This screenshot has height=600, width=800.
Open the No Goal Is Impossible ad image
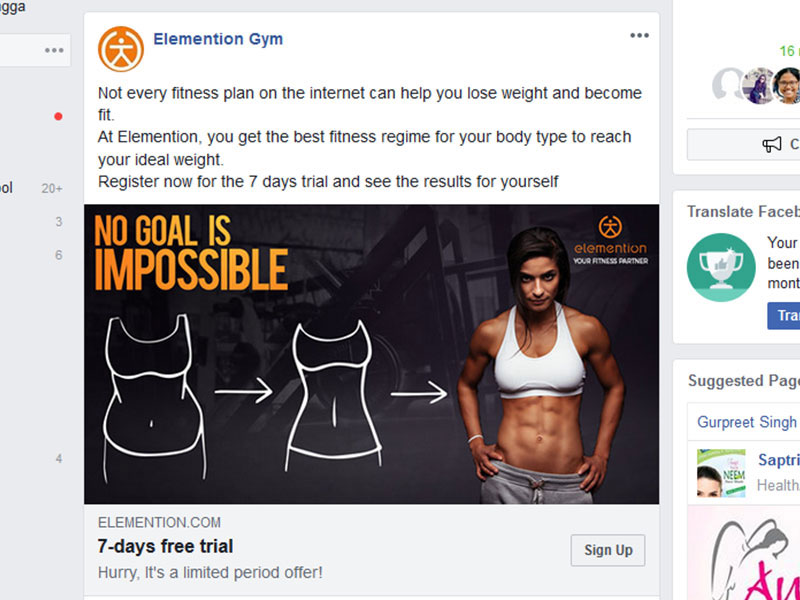pos(371,354)
